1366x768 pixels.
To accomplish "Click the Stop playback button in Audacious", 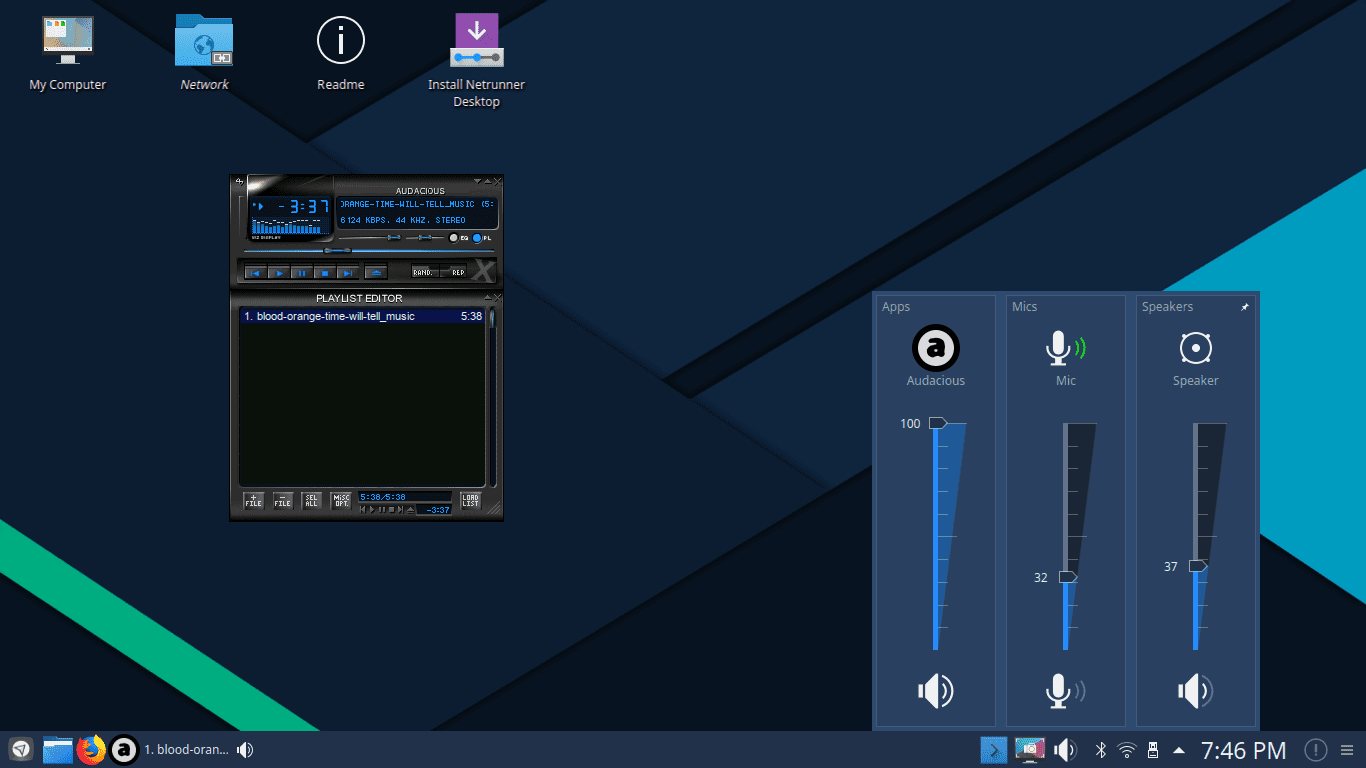I will point(323,272).
